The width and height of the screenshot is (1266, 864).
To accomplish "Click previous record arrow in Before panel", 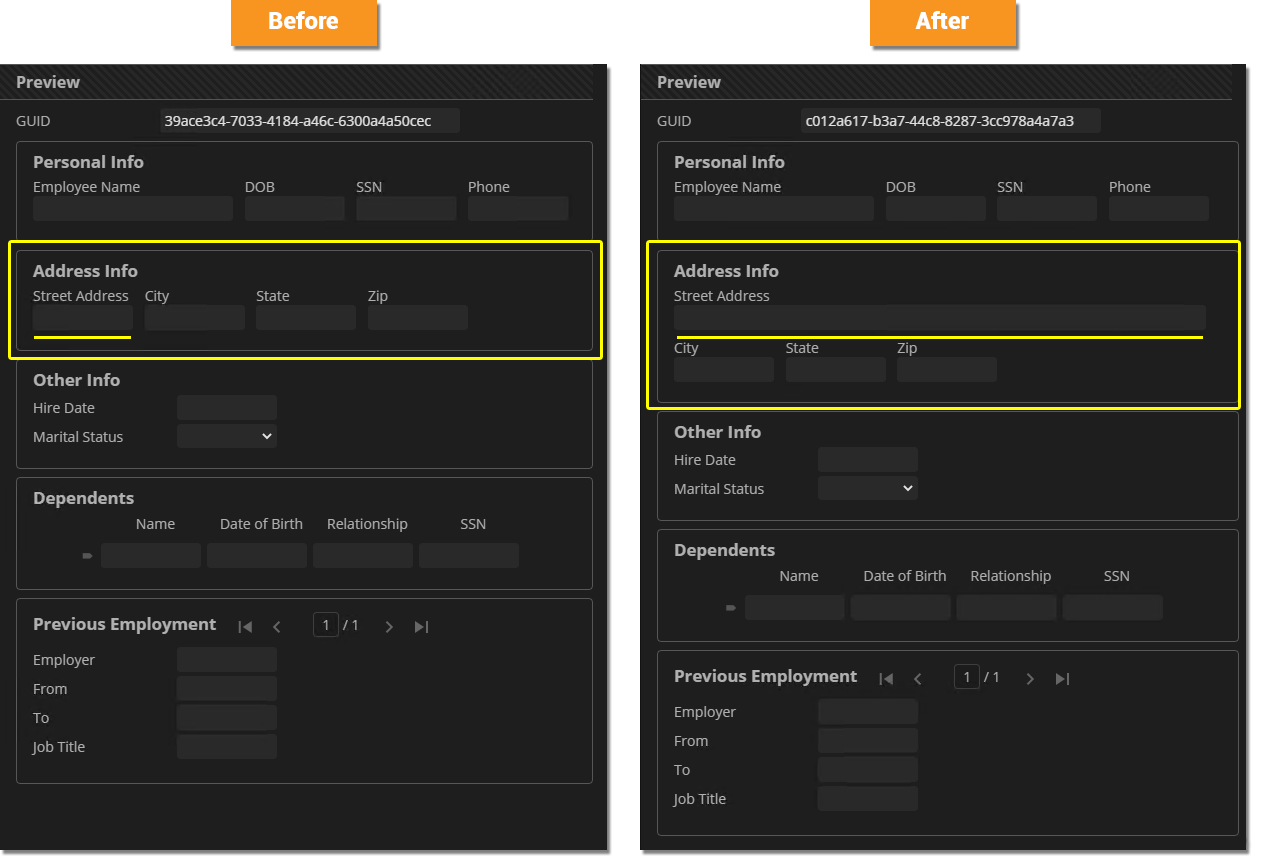I will (277, 627).
